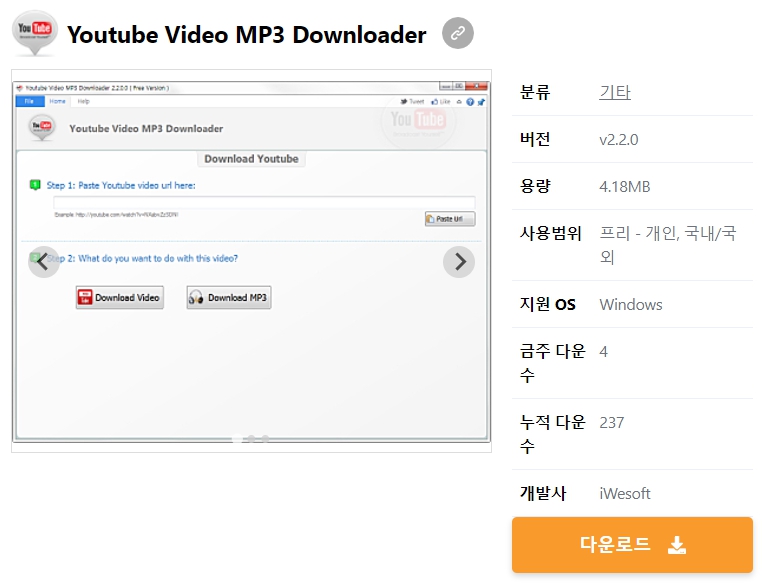
Task: Click the small up-arrow icon left of help
Action: pyautogui.click(x=459, y=102)
